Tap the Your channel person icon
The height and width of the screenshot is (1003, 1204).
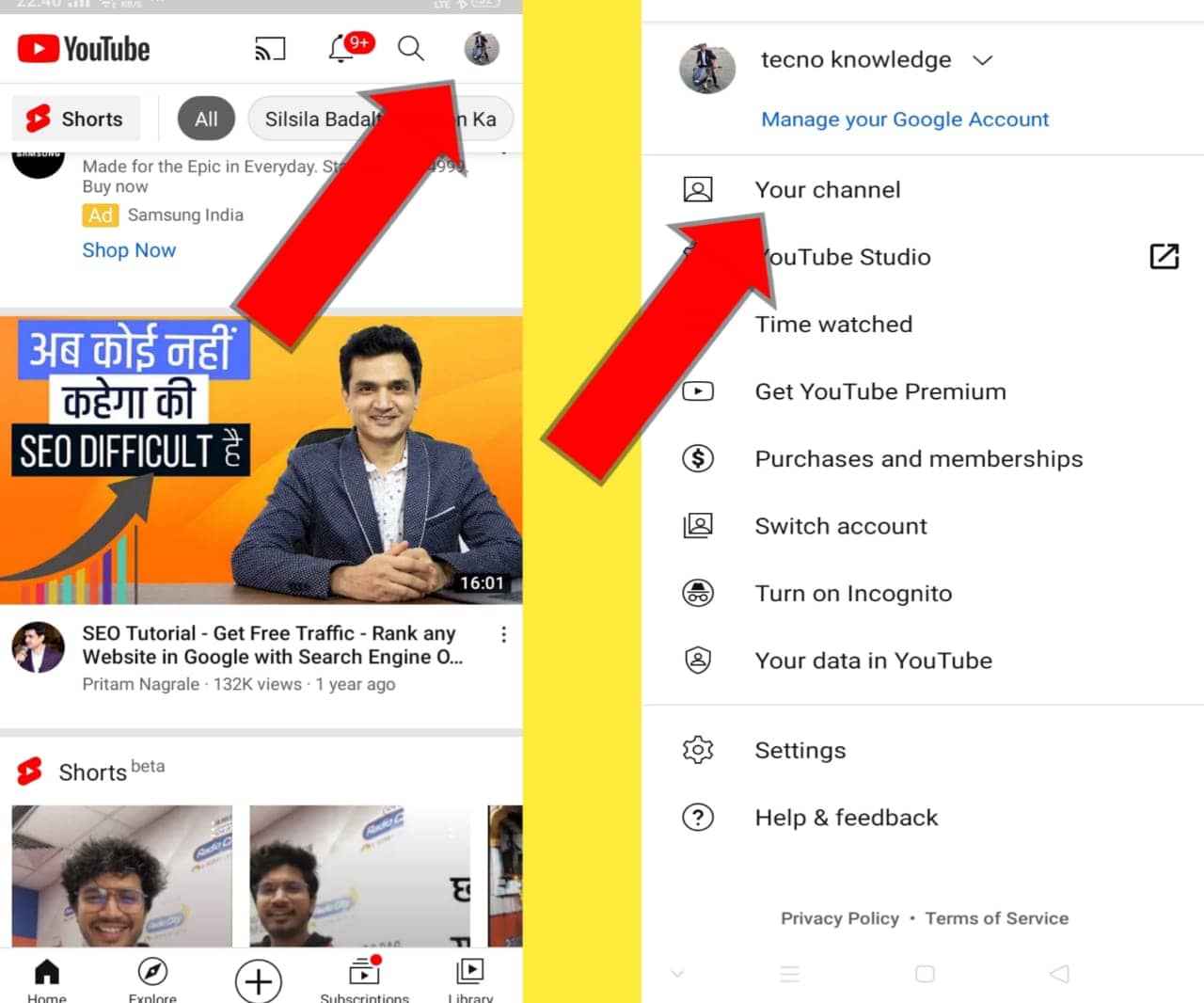698,190
